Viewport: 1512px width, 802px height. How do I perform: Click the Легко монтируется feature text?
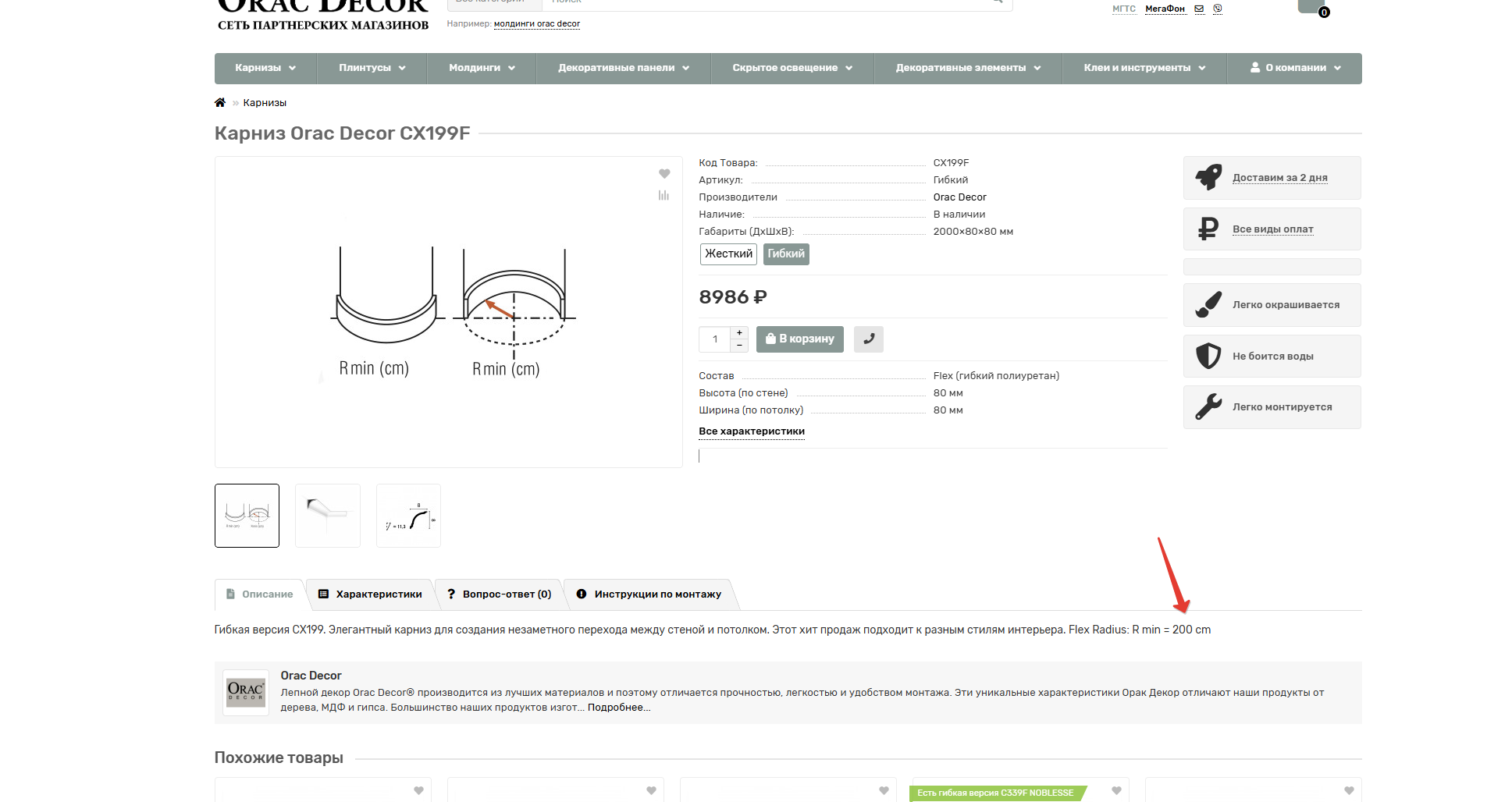(1283, 407)
